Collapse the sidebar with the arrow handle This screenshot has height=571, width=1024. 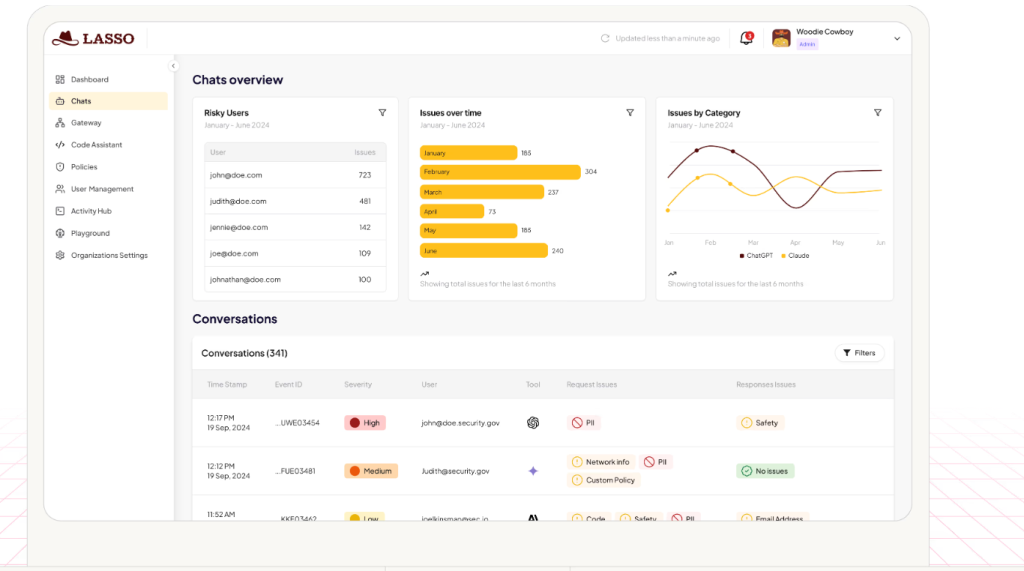coord(173,66)
